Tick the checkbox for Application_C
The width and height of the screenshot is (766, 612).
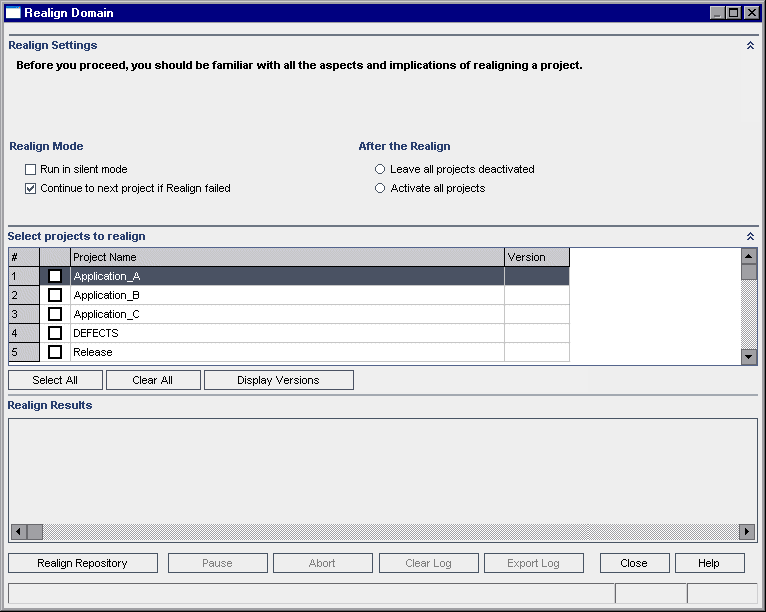pos(55,314)
